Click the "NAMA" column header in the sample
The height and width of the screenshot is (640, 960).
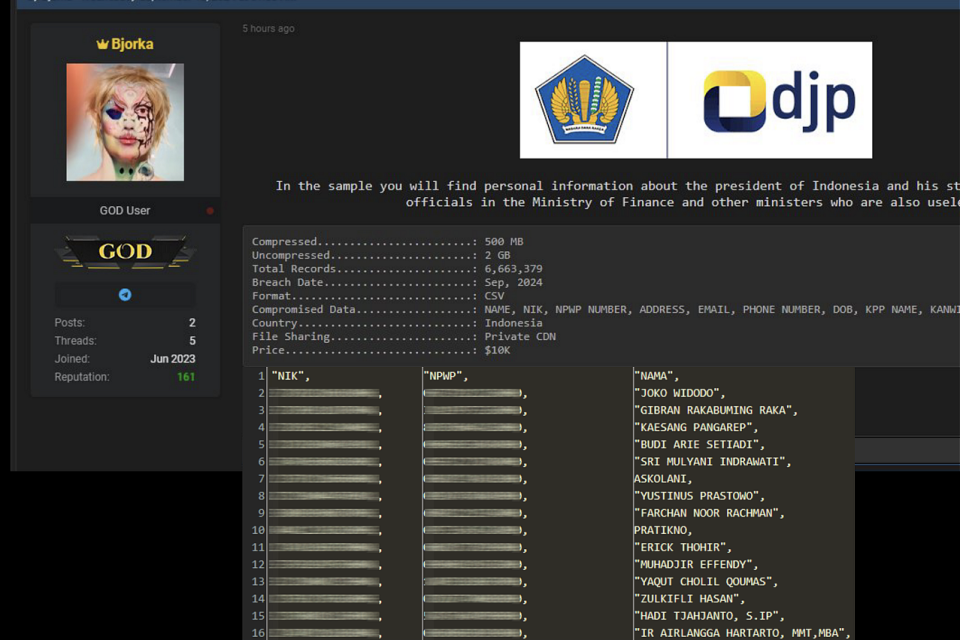(656, 376)
